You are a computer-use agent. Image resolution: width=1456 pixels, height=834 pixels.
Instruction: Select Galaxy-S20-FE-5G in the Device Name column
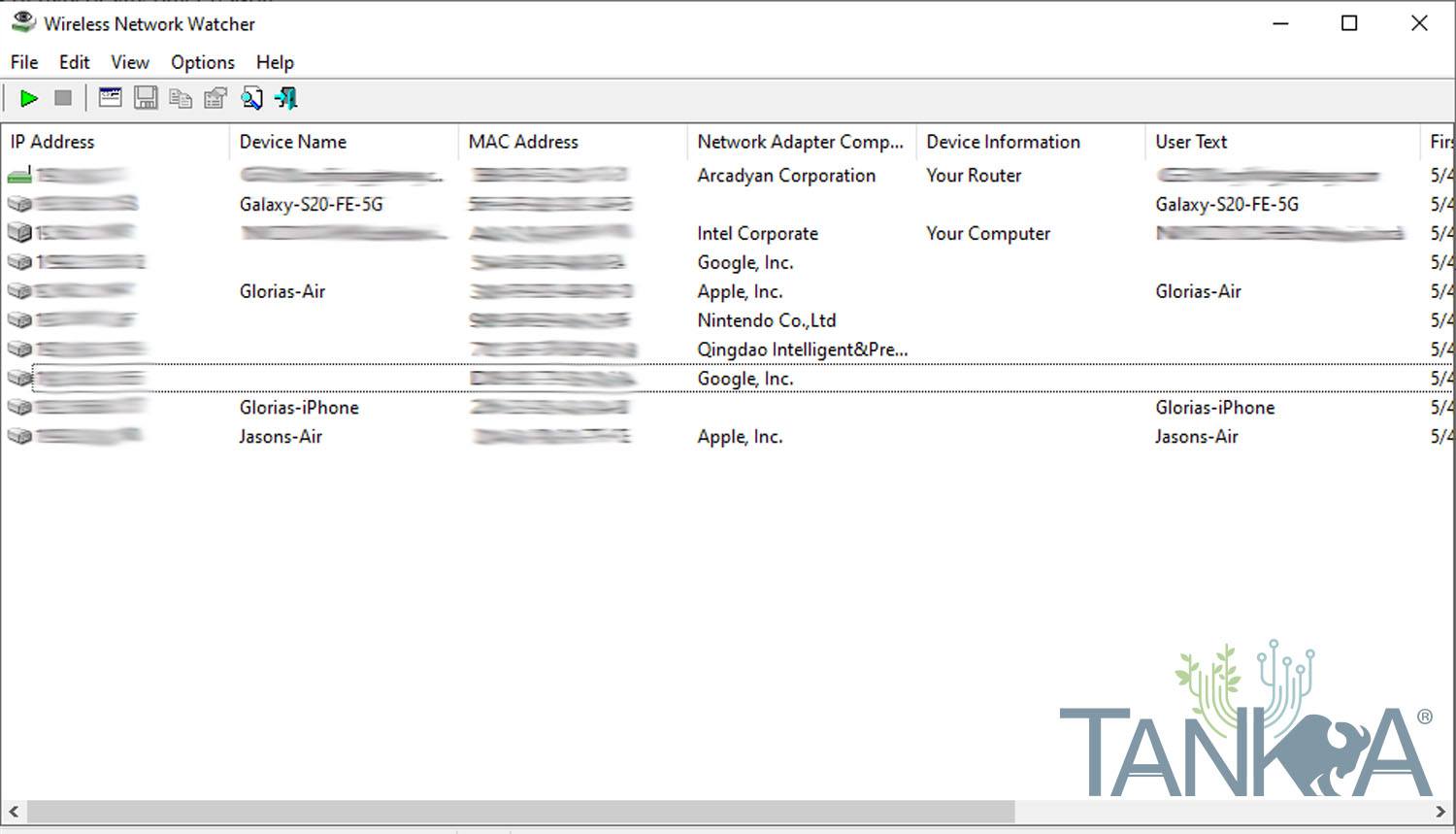click(311, 205)
